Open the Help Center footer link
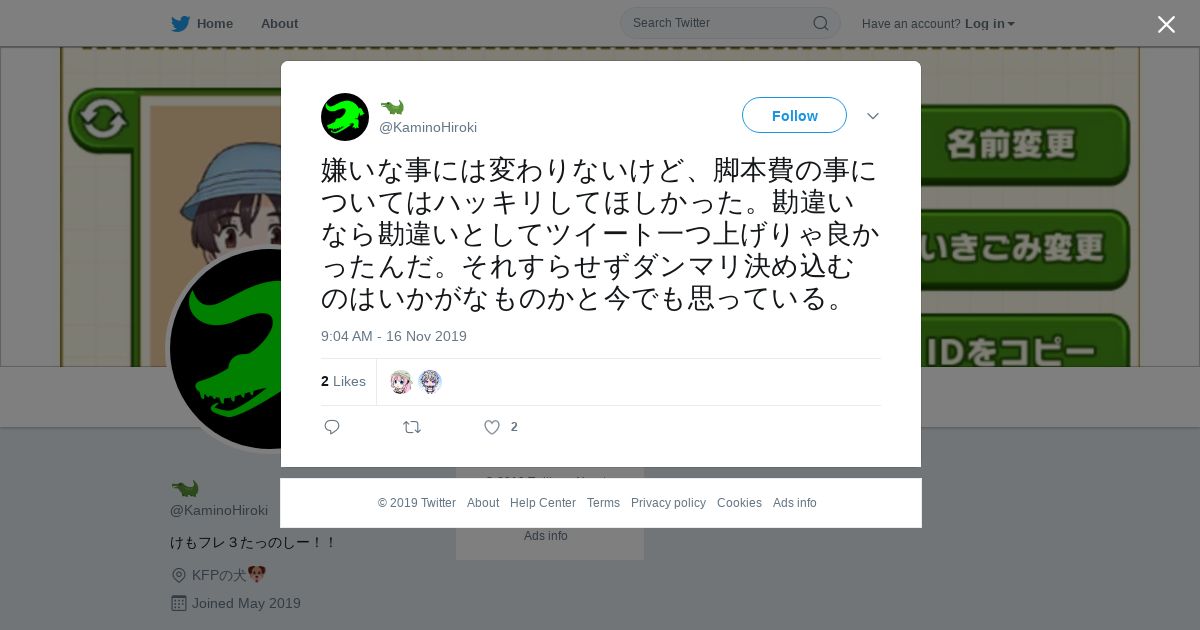Screen dimensions: 1200x630 pyautogui.click(x=543, y=503)
